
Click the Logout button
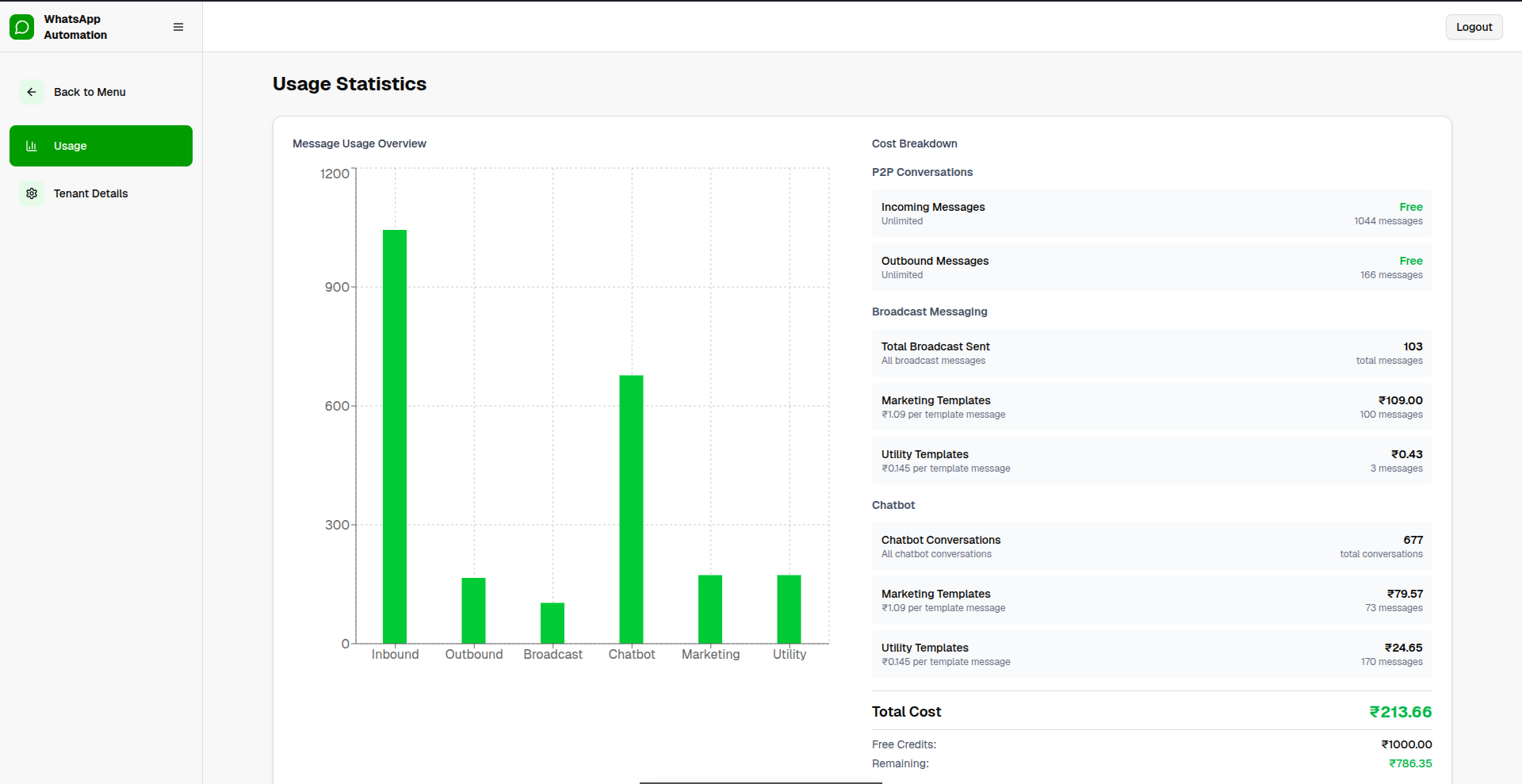(1474, 27)
